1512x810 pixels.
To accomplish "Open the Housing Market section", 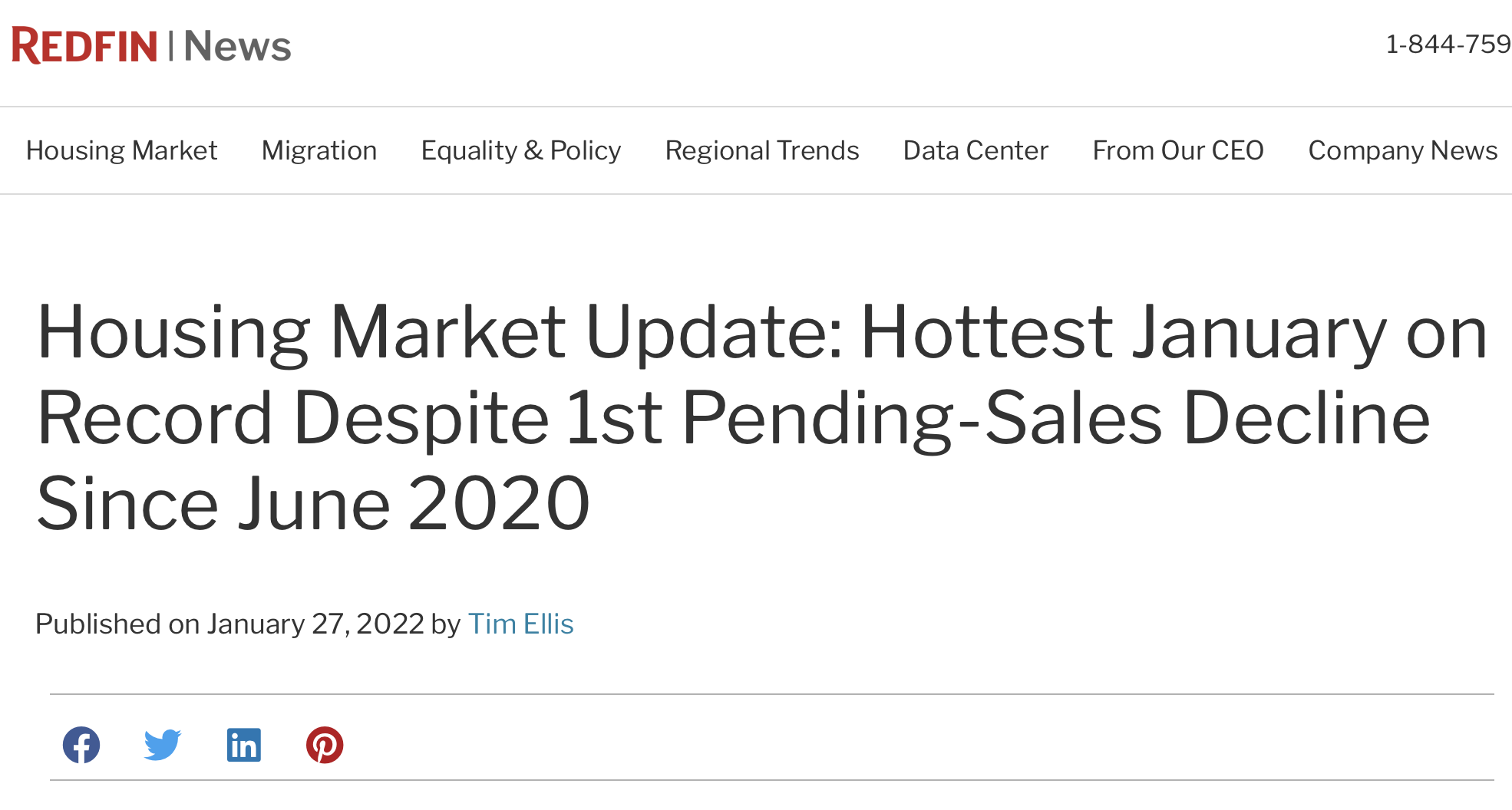I will pos(121,150).
